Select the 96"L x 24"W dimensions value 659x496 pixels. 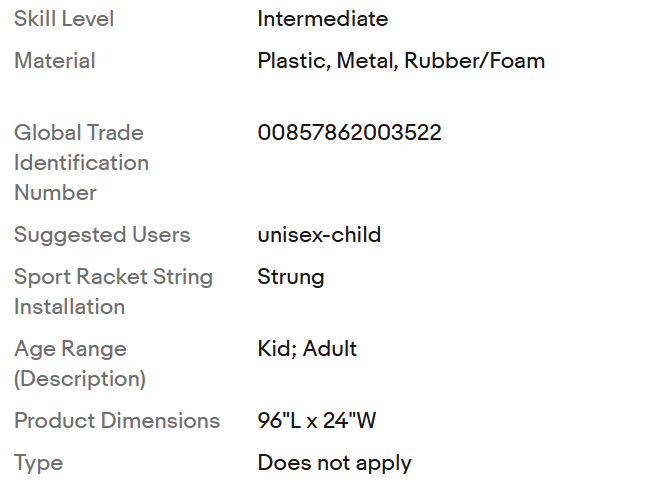pos(316,421)
